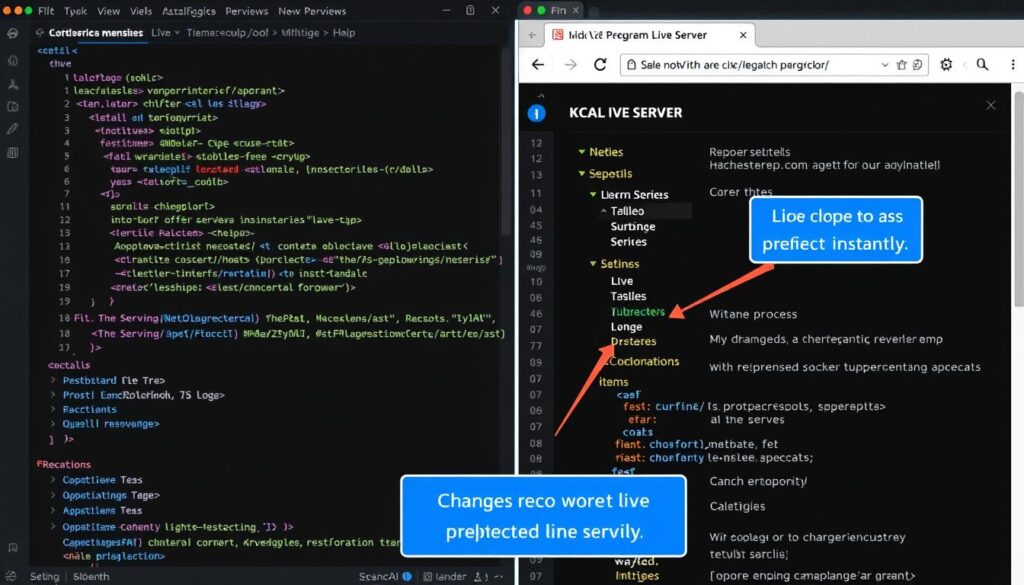Collapse the Llerm Series node
The image size is (1024, 585).
[x=593, y=195]
